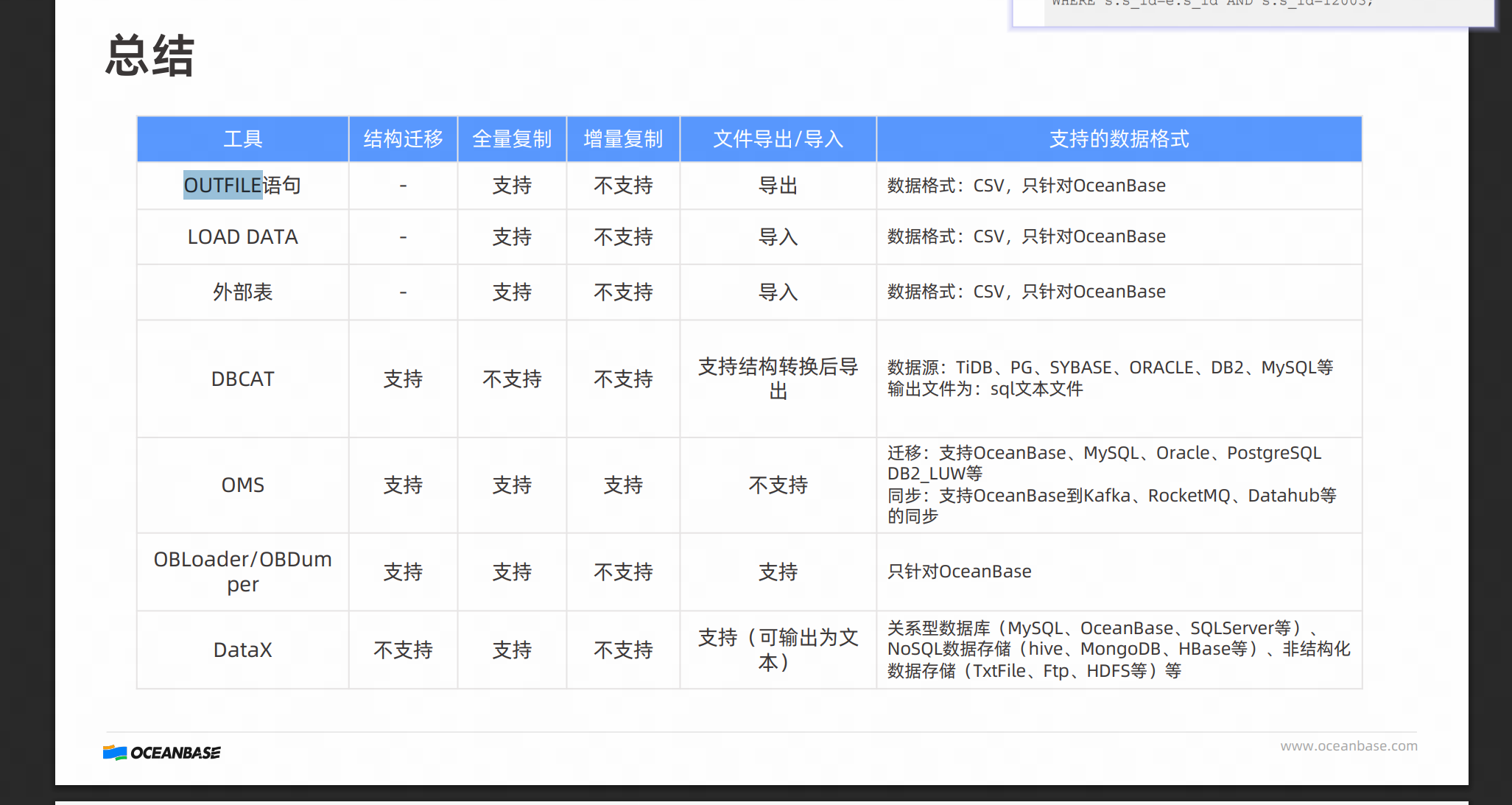
Task: Click the 外部表 tool cell
Action: coord(242,292)
